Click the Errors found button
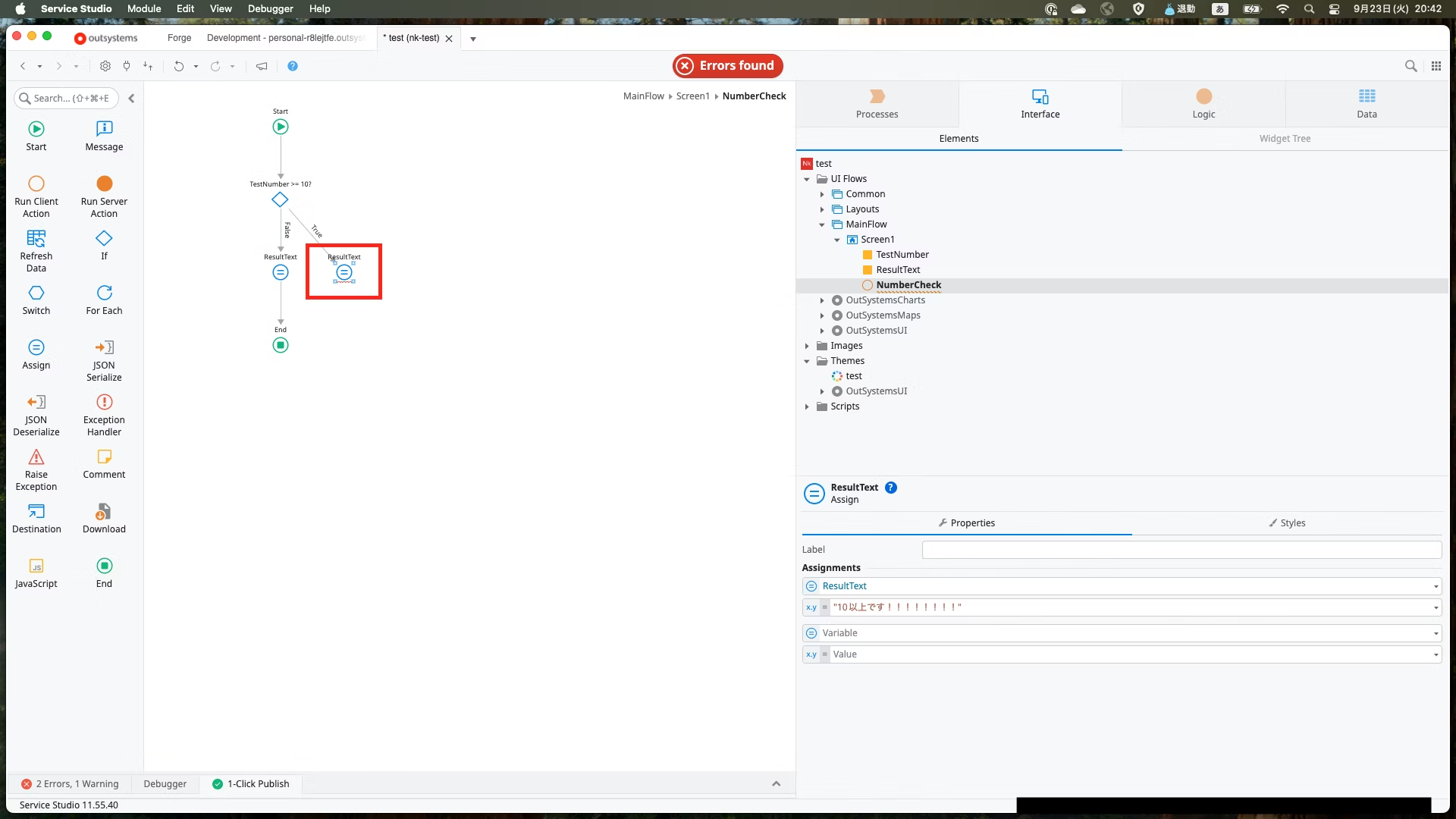The width and height of the screenshot is (1456, 819). [727, 66]
